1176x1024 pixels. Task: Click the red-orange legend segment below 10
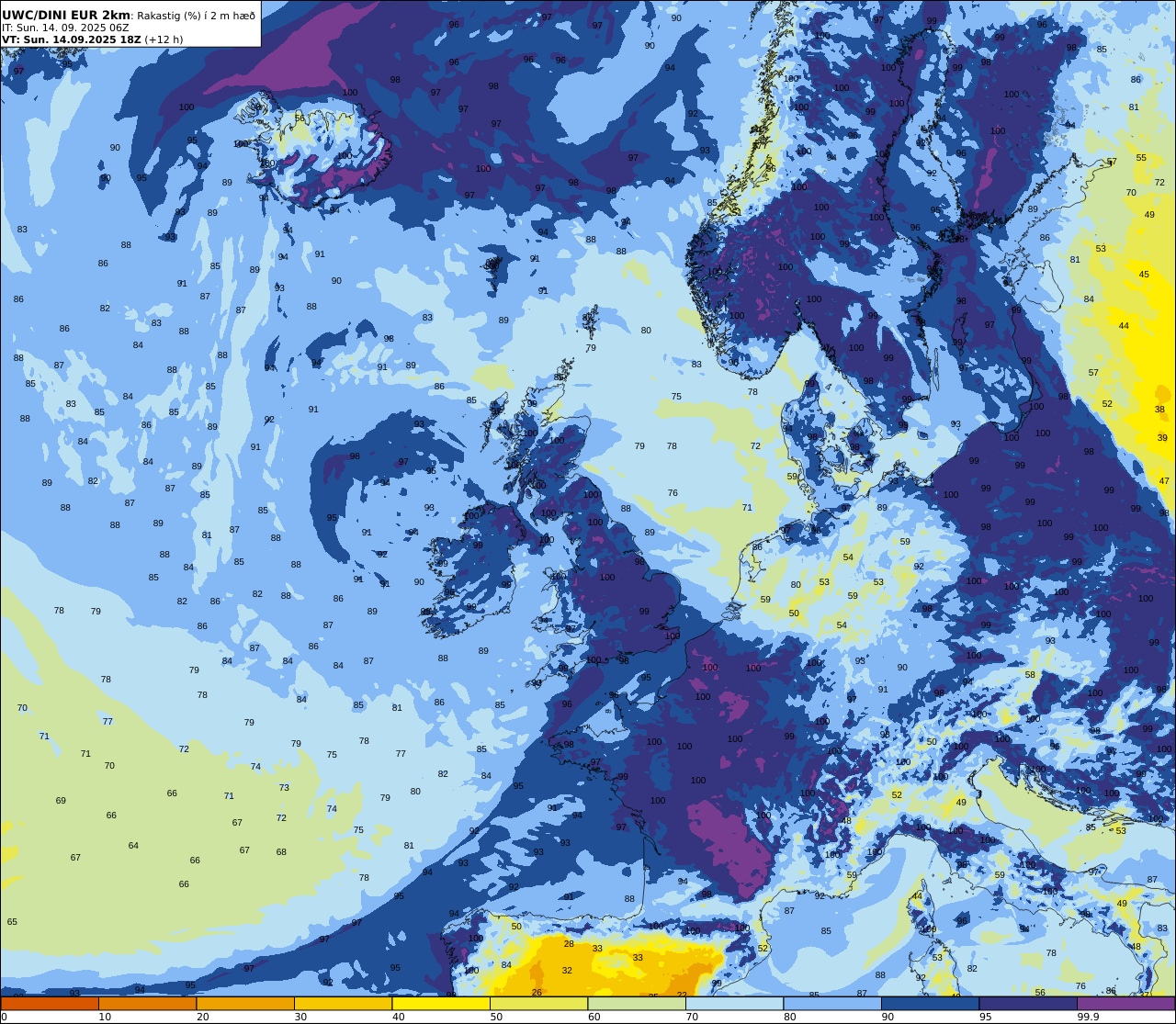tap(50, 1003)
